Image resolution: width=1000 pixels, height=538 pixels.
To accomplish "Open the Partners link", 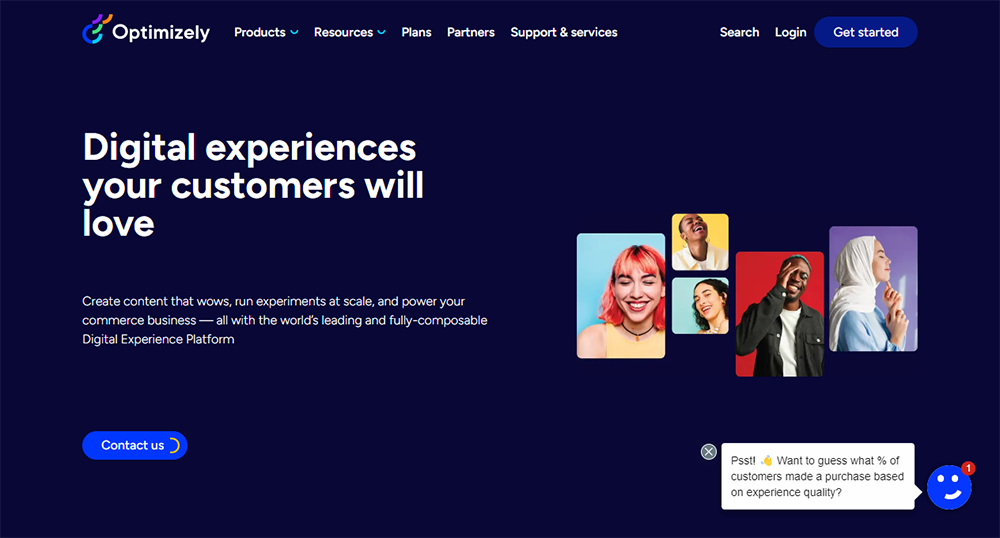I will [x=471, y=32].
